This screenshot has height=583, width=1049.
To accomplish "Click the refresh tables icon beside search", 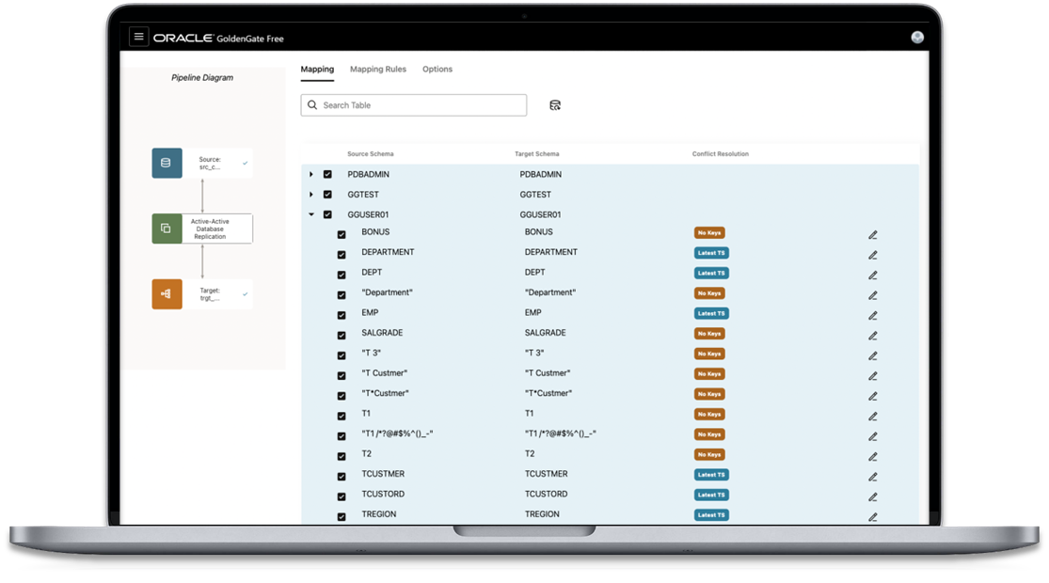I will 555,105.
